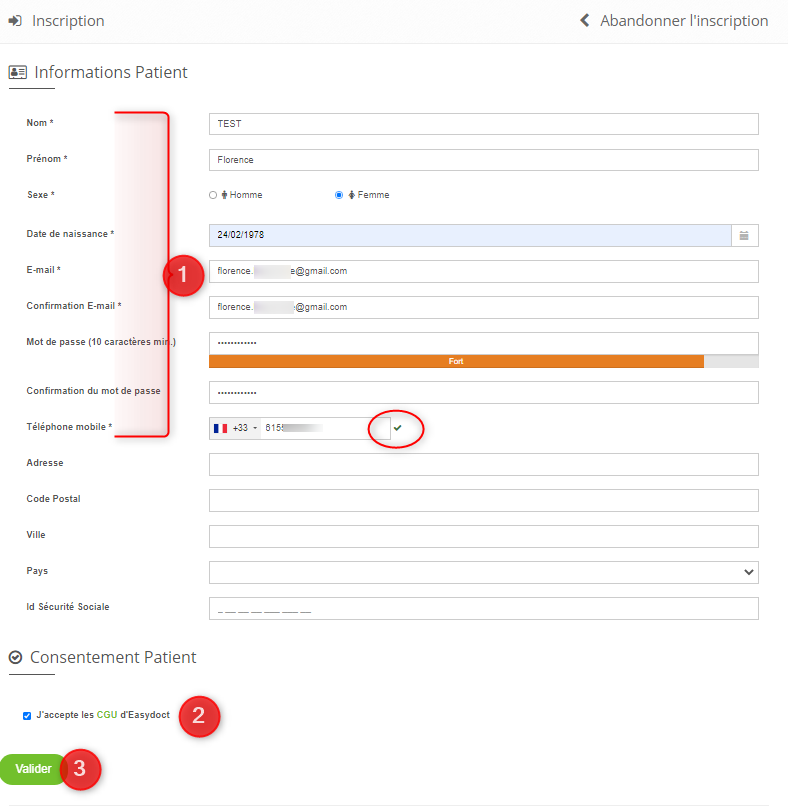
Task: Click Abandonner l'inscription link
Action: click(x=684, y=21)
